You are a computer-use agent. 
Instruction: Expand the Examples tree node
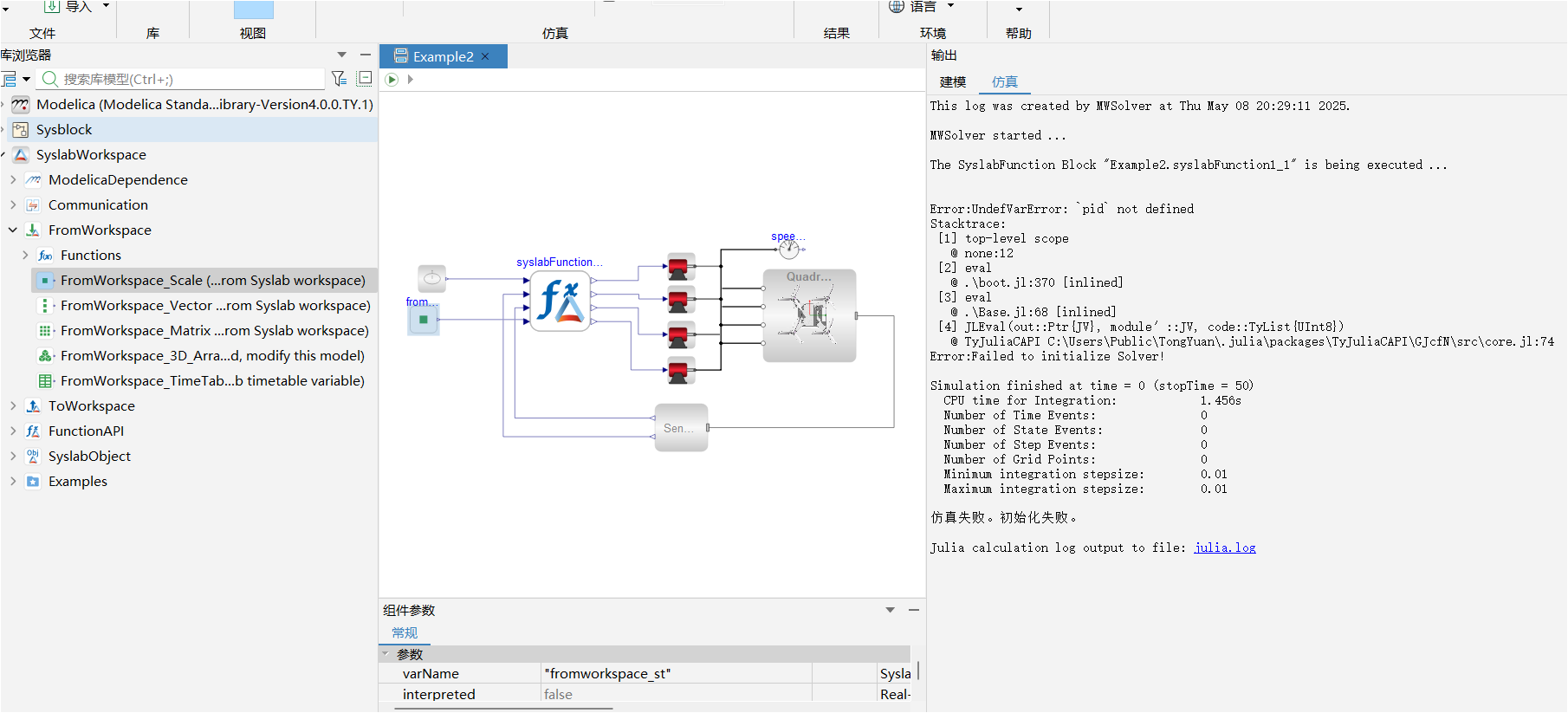pyautogui.click(x=13, y=481)
